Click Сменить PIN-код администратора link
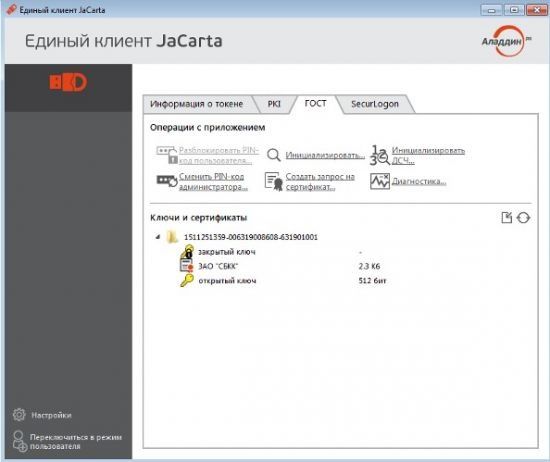This screenshot has width=550, height=462. 213,181
